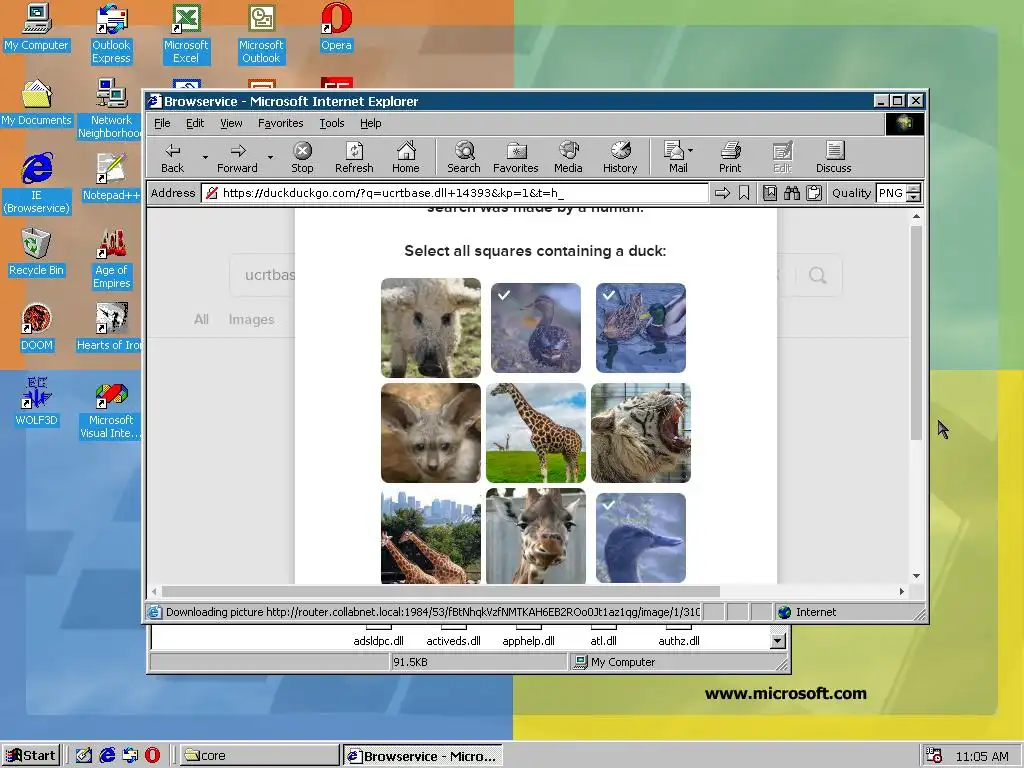Click the Back toolbar button
This screenshot has width=1024, height=768.
[x=172, y=158]
